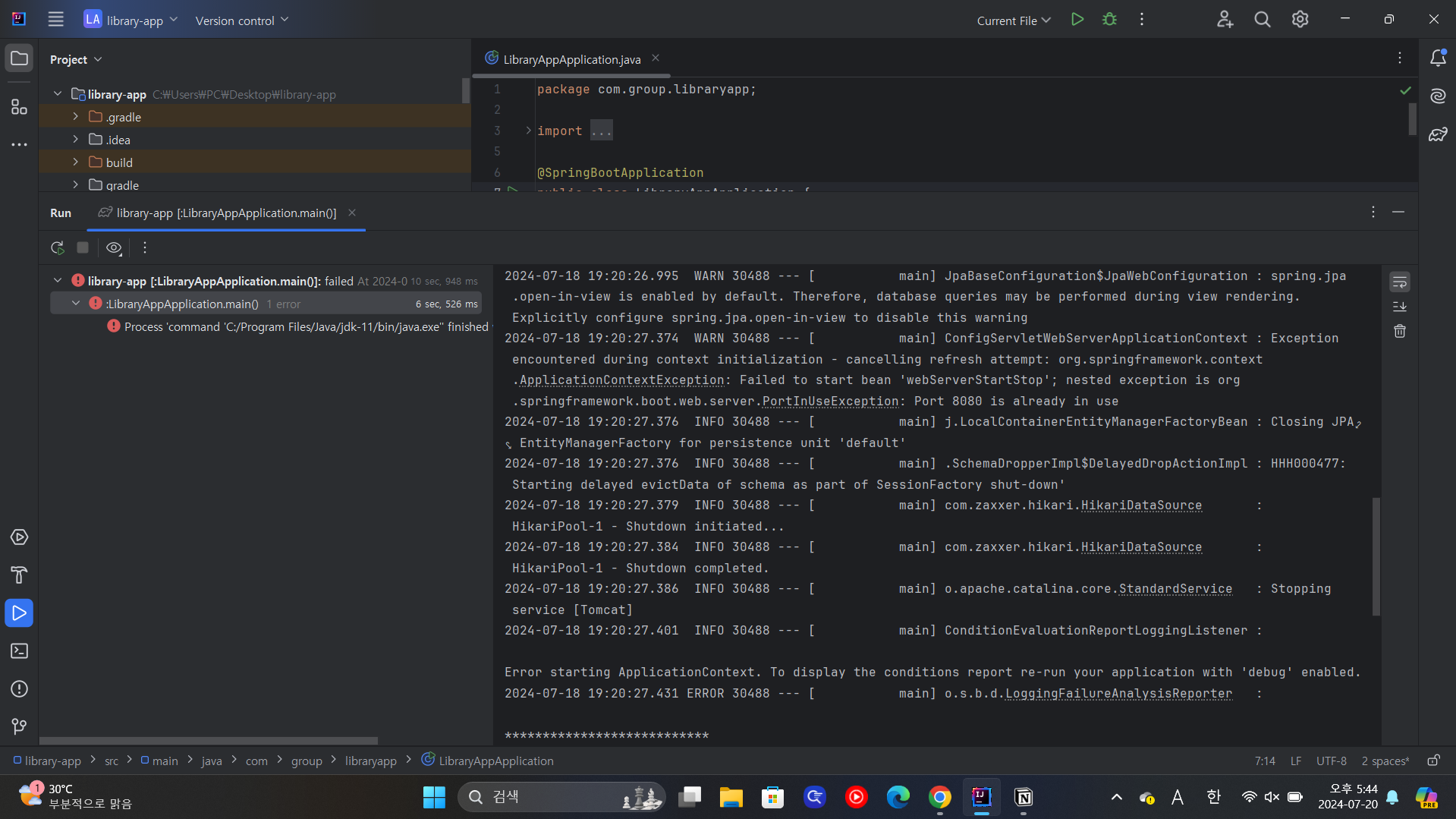Rerun the failed LibraryAppApplication run
The image size is (1456, 819).
58,247
